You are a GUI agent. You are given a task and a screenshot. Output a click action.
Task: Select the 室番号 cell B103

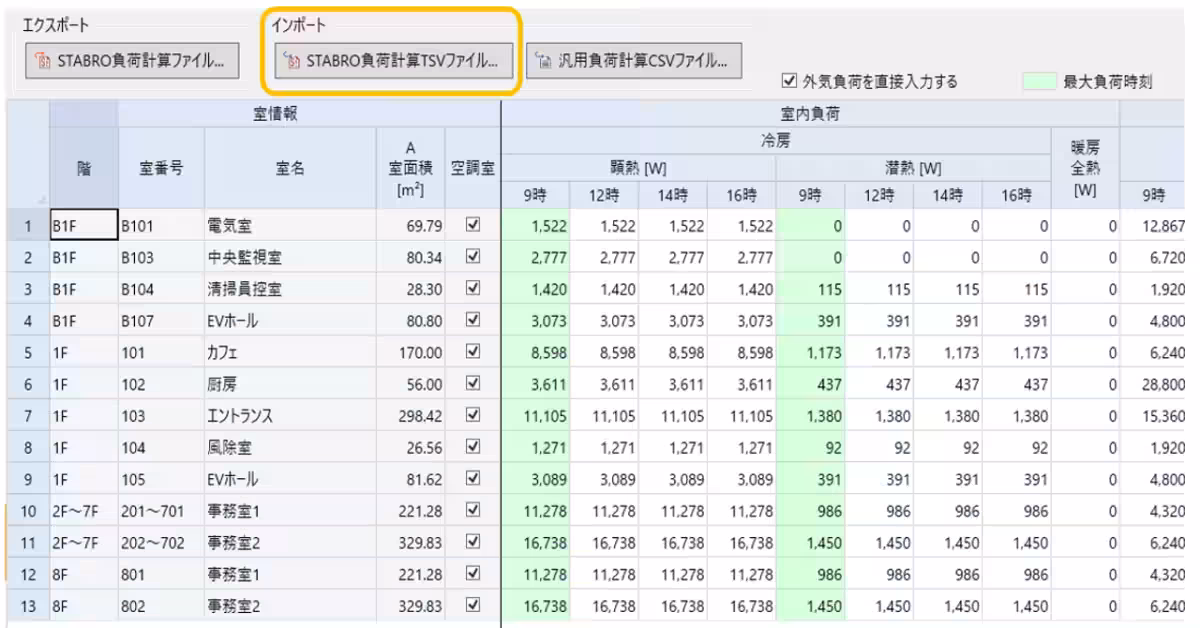click(160, 259)
